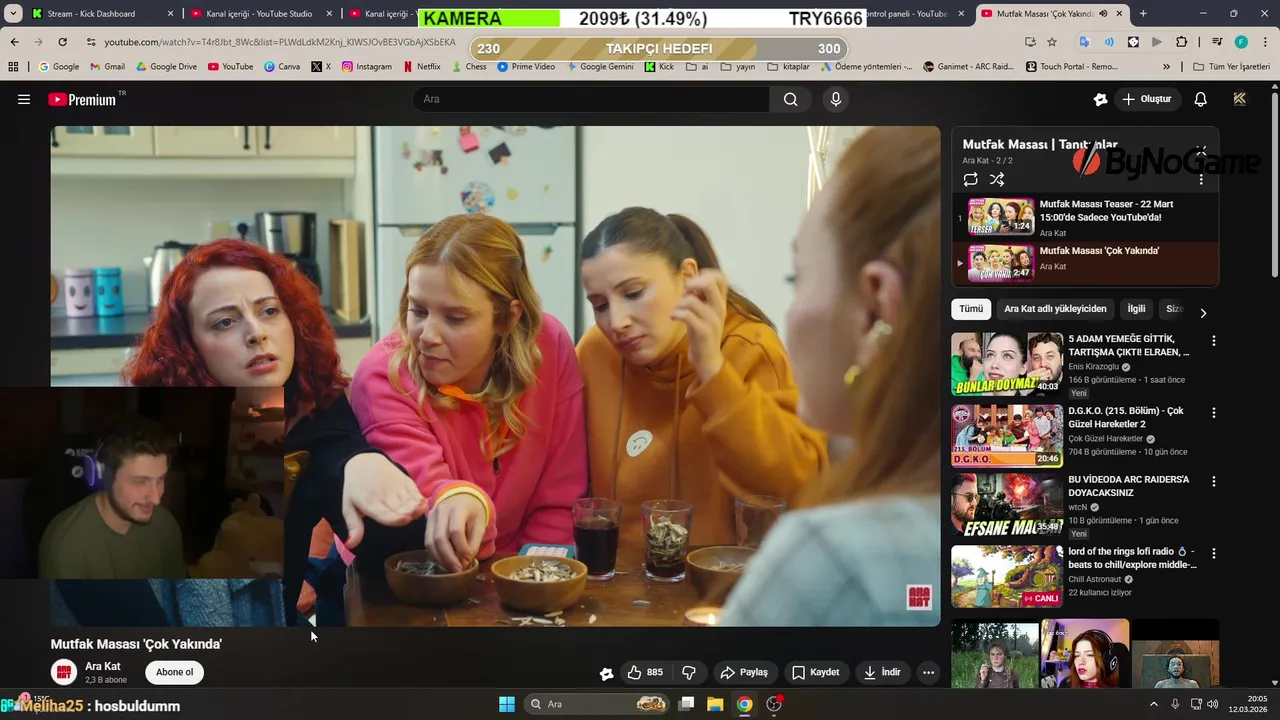Open YouTube notifications bell
The height and width of the screenshot is (720, 1280).
point(1201,99)
